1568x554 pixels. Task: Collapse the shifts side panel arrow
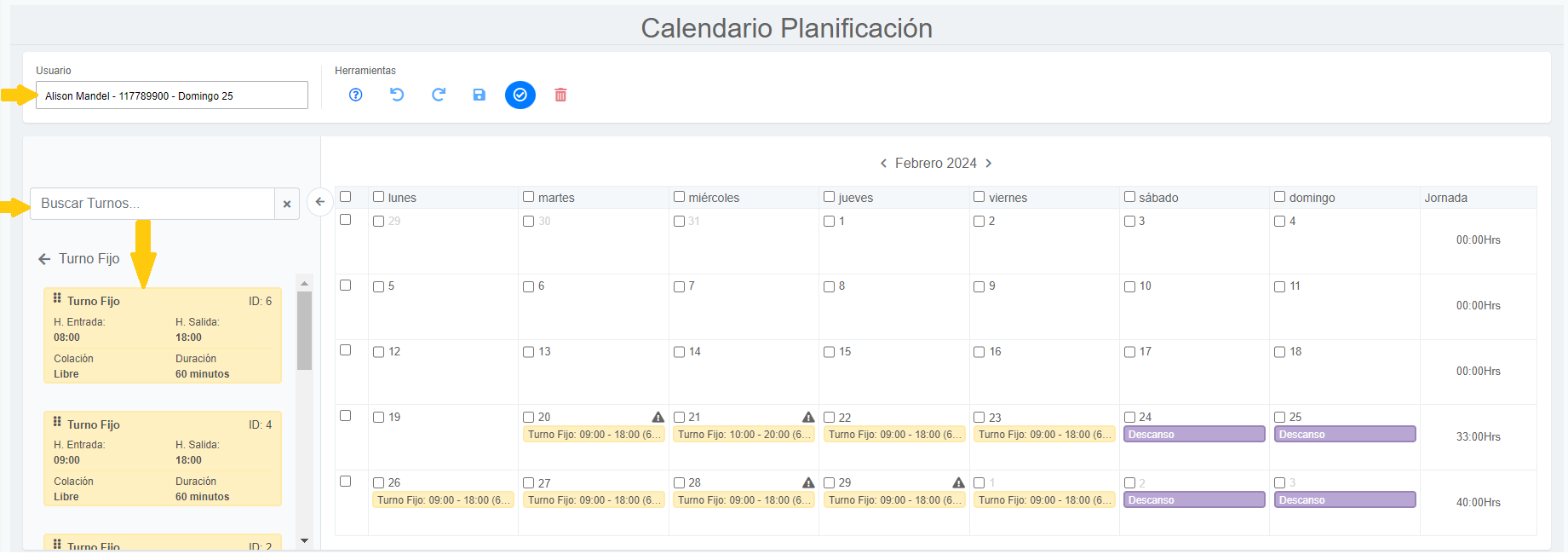[x=319, y=202]
